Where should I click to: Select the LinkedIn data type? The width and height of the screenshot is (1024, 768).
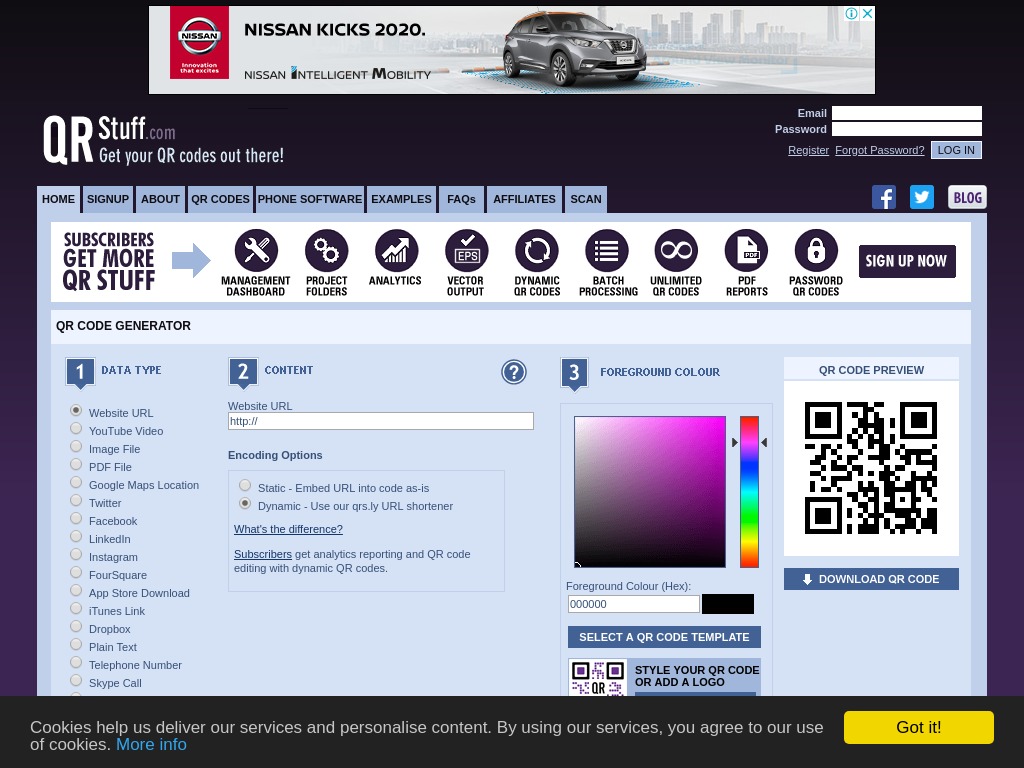pyautogui.click(x=76, y=537)
